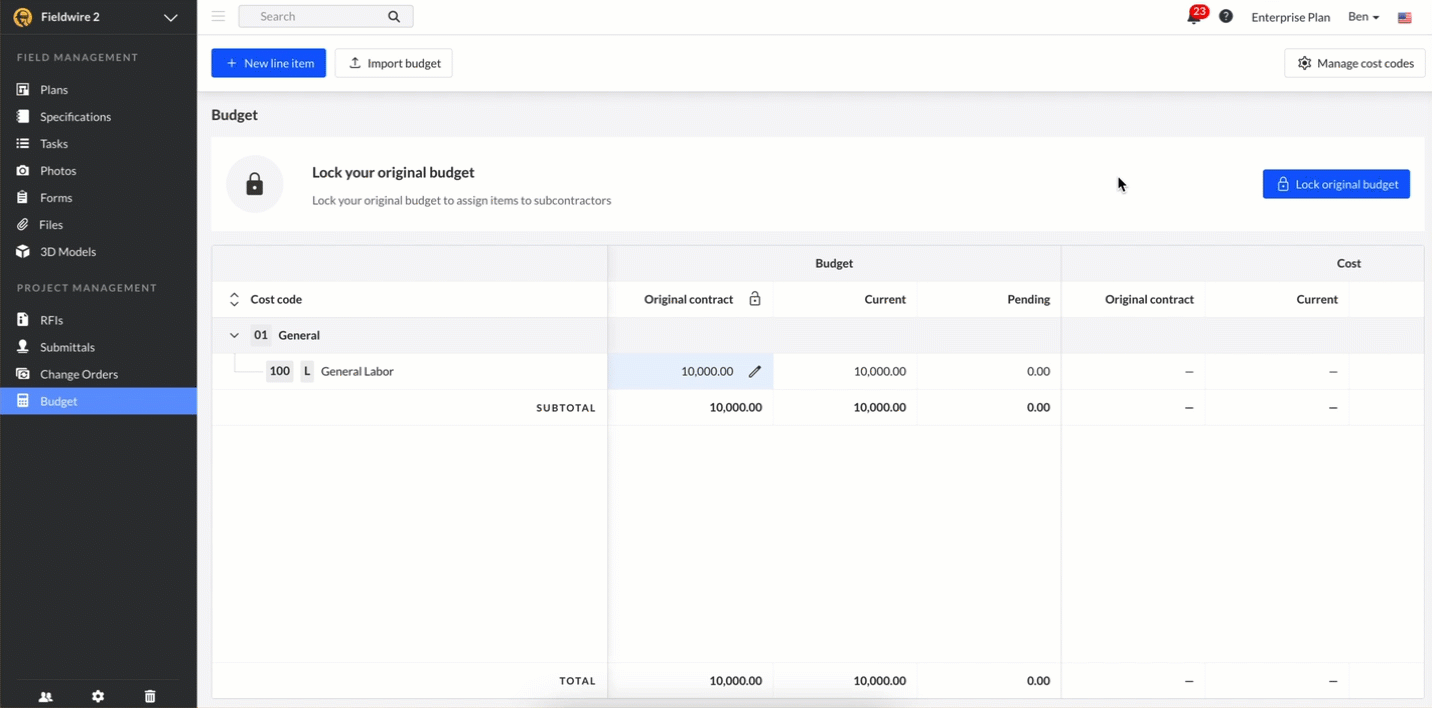Open the project switcher chevron beside Fieldwire 2

coord(171,17)
